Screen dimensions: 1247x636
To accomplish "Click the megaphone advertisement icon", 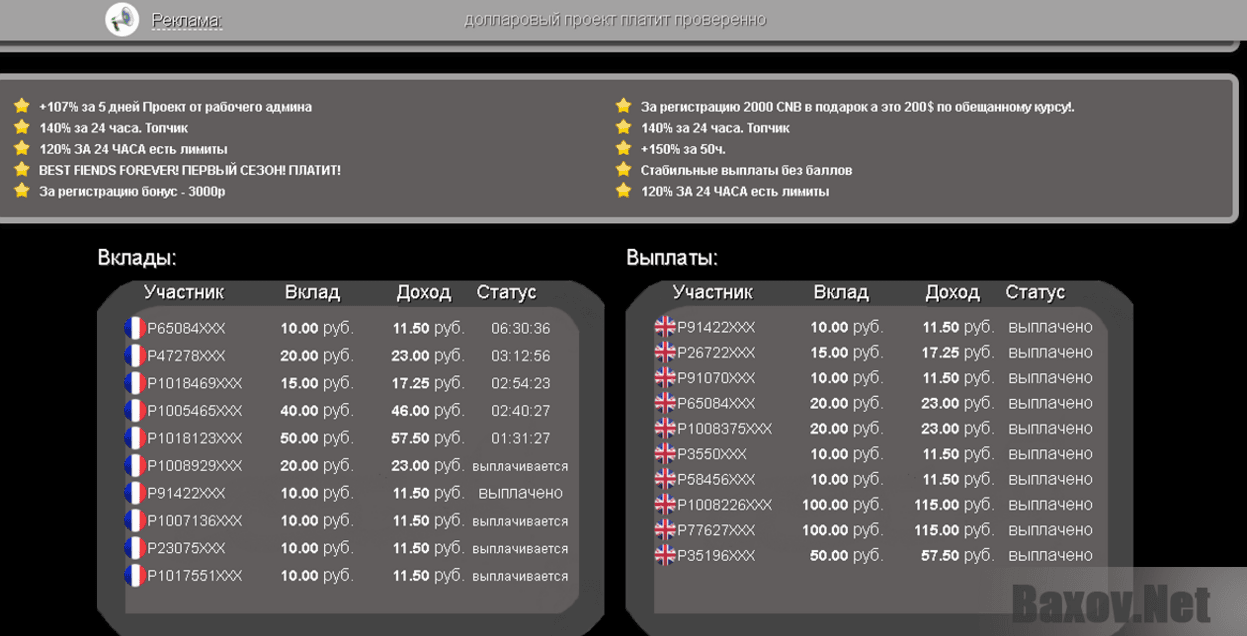I will [x=122, y=20].
